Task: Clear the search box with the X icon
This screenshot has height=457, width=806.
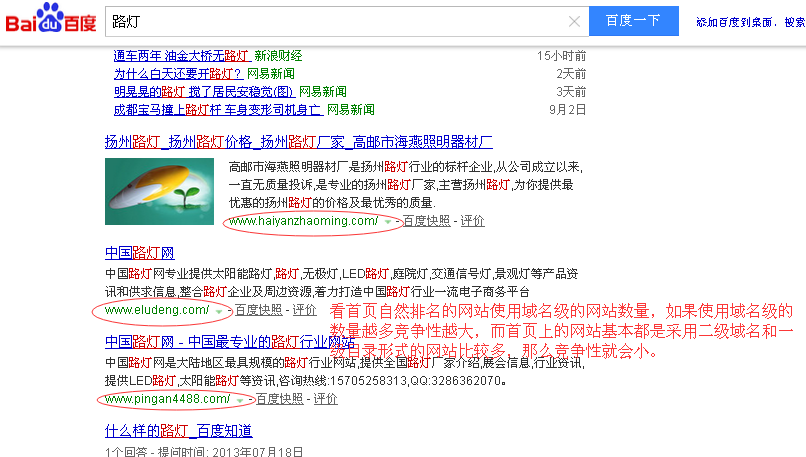Action: 574,21
